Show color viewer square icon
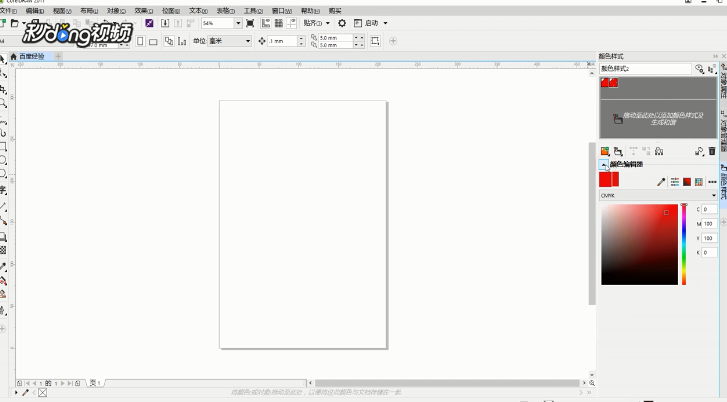727x402 pixels. coord(687,182)
